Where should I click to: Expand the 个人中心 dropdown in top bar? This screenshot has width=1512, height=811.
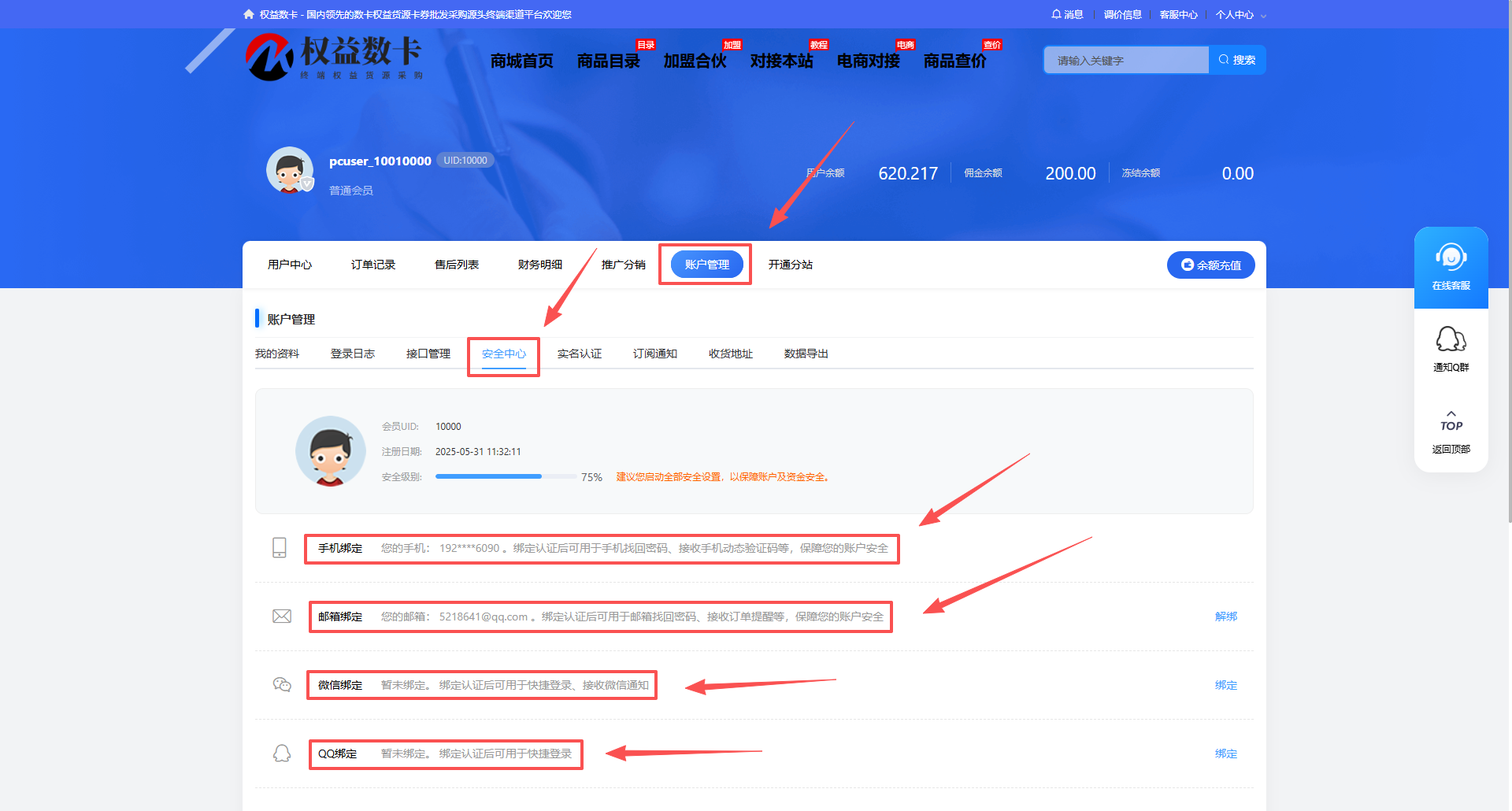tap(1235, 14)
